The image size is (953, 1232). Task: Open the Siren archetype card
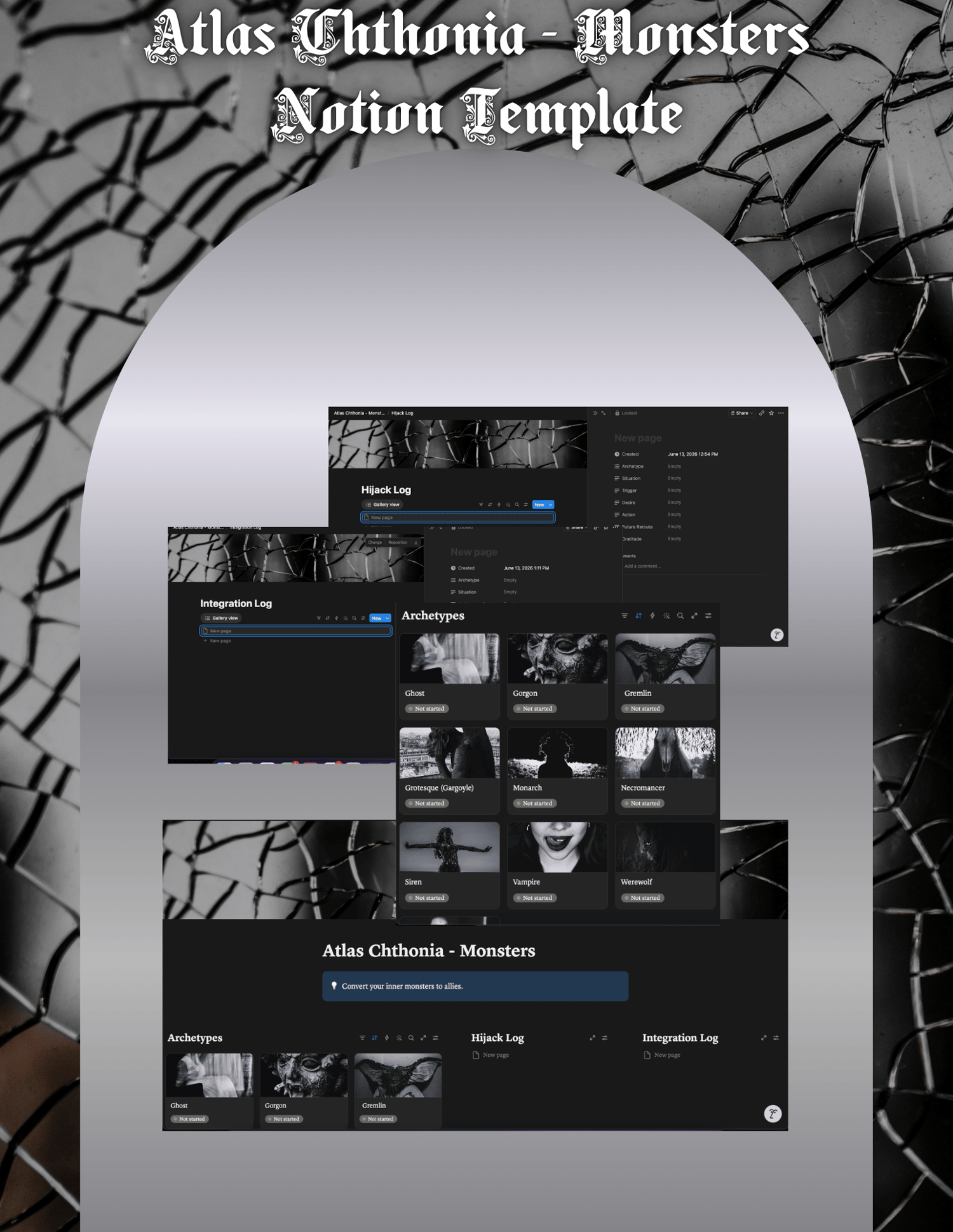[450, 865]
